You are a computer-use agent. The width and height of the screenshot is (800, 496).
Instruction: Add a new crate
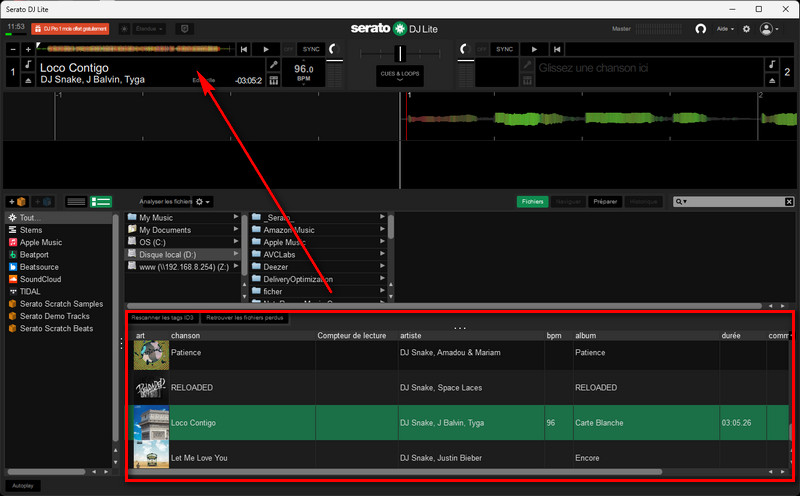click(x=17, y=202)
